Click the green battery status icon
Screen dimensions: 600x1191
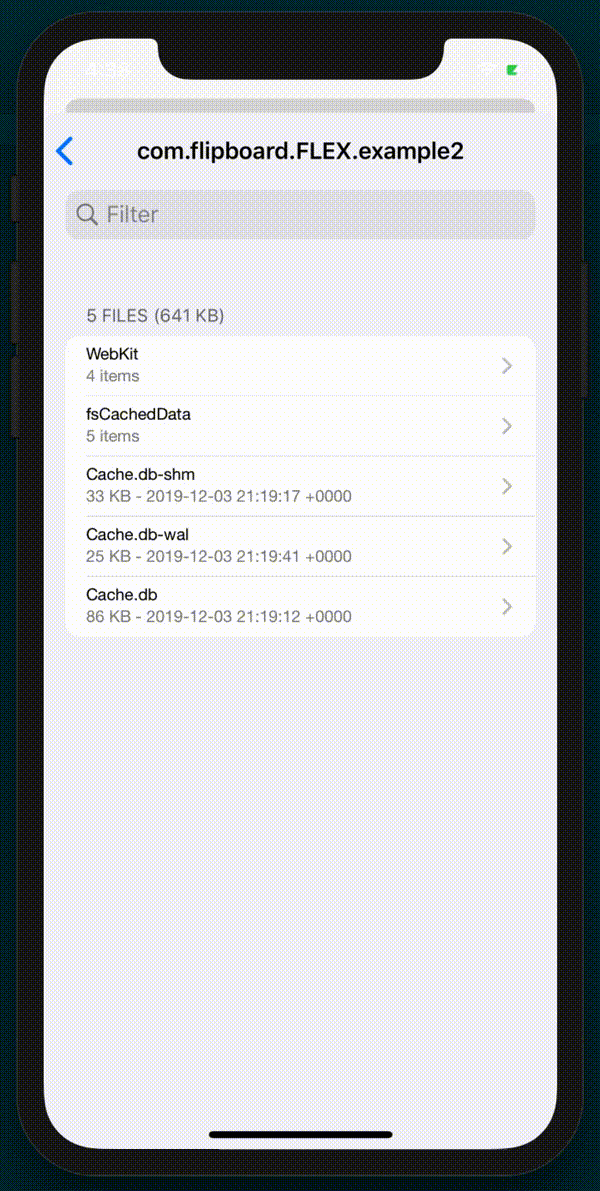point(513,70)
